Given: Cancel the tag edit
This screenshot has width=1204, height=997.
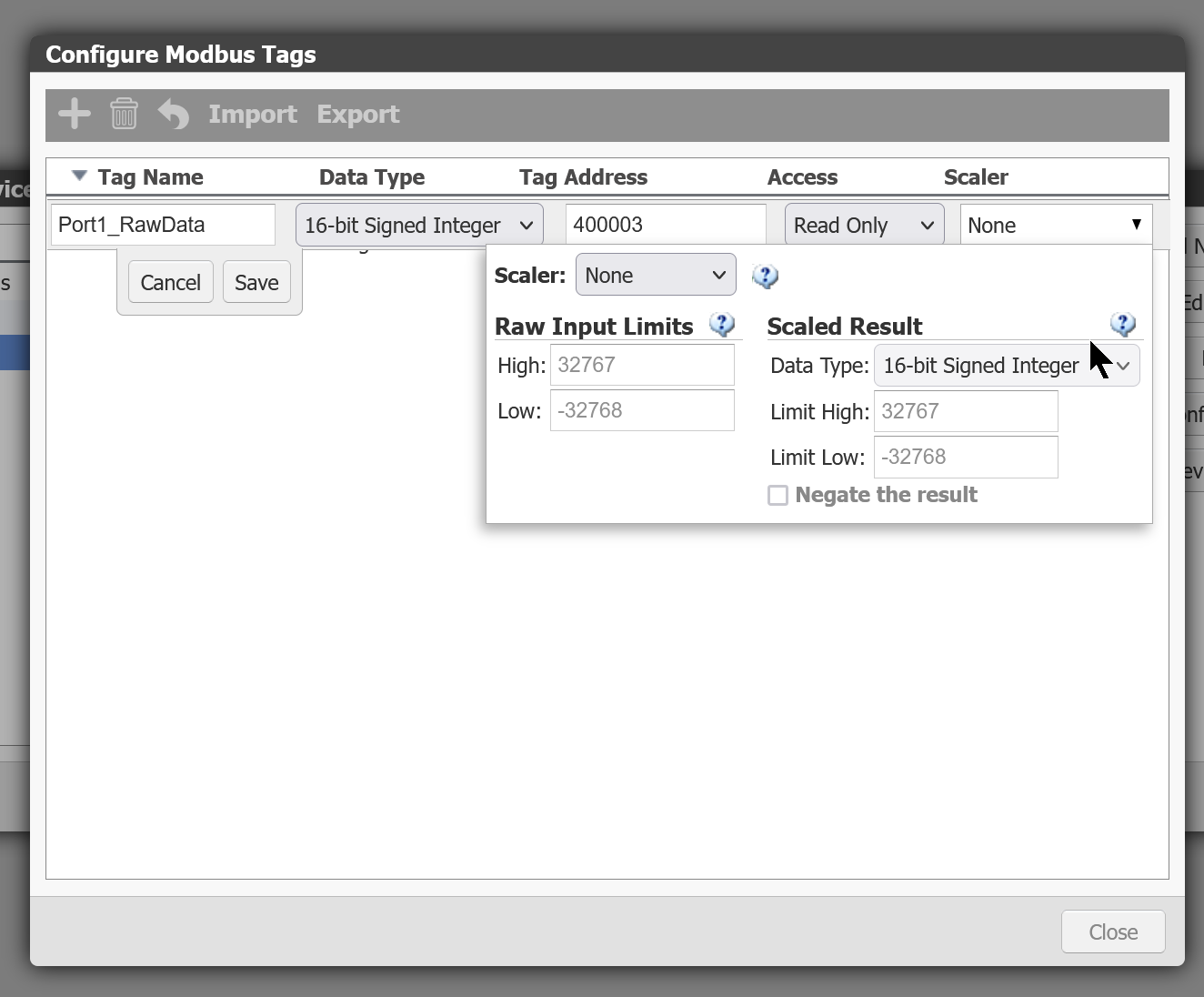Looking at the screenshot, I should pyautogui.click(x=170, y=282).
